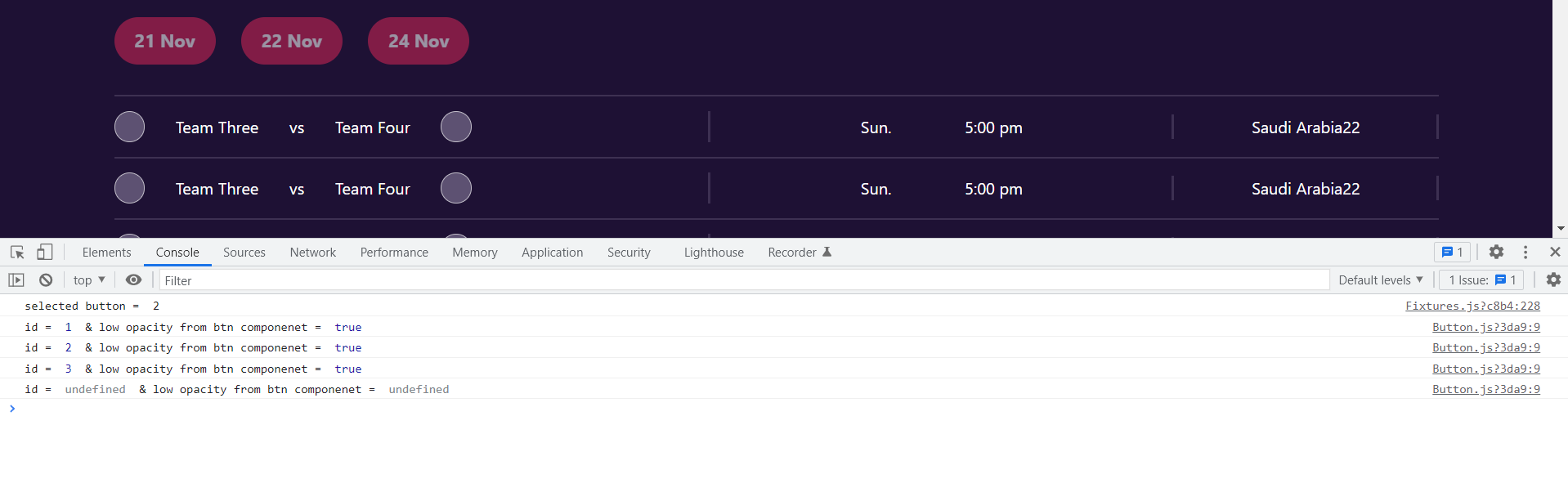Screen dimensions: 1568x501
Task: Expand the top context dropdown
Action: coord(89,280)
